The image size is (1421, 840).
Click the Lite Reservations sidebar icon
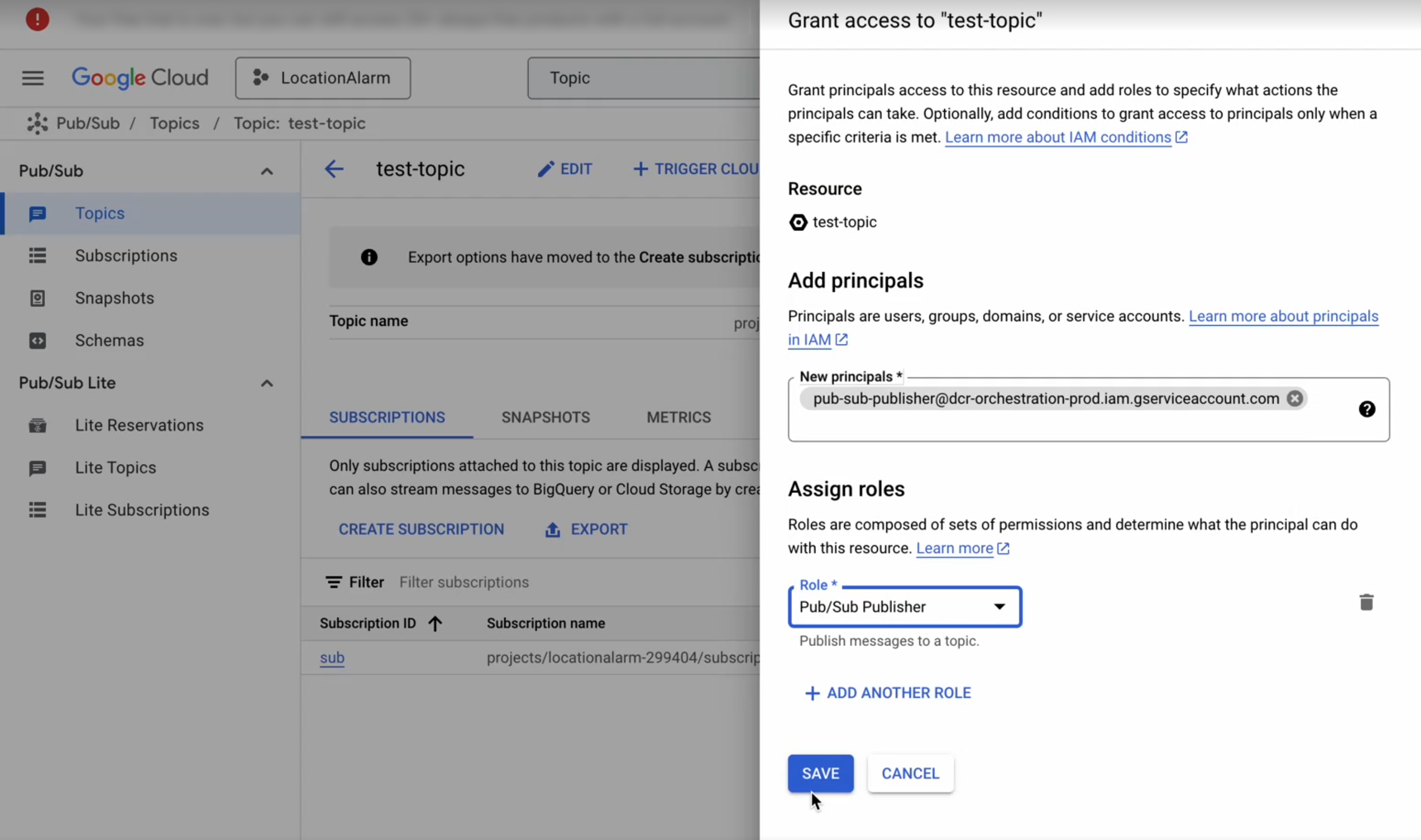[x=38, y=425]
